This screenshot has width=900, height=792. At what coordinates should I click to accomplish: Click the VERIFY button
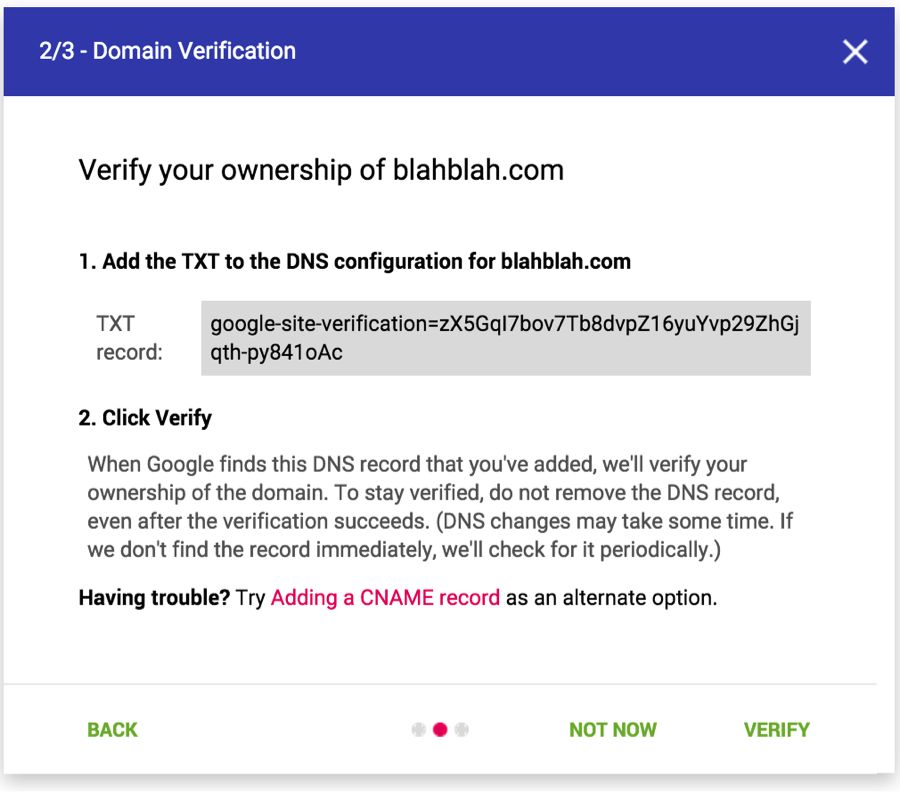point(777,729)
